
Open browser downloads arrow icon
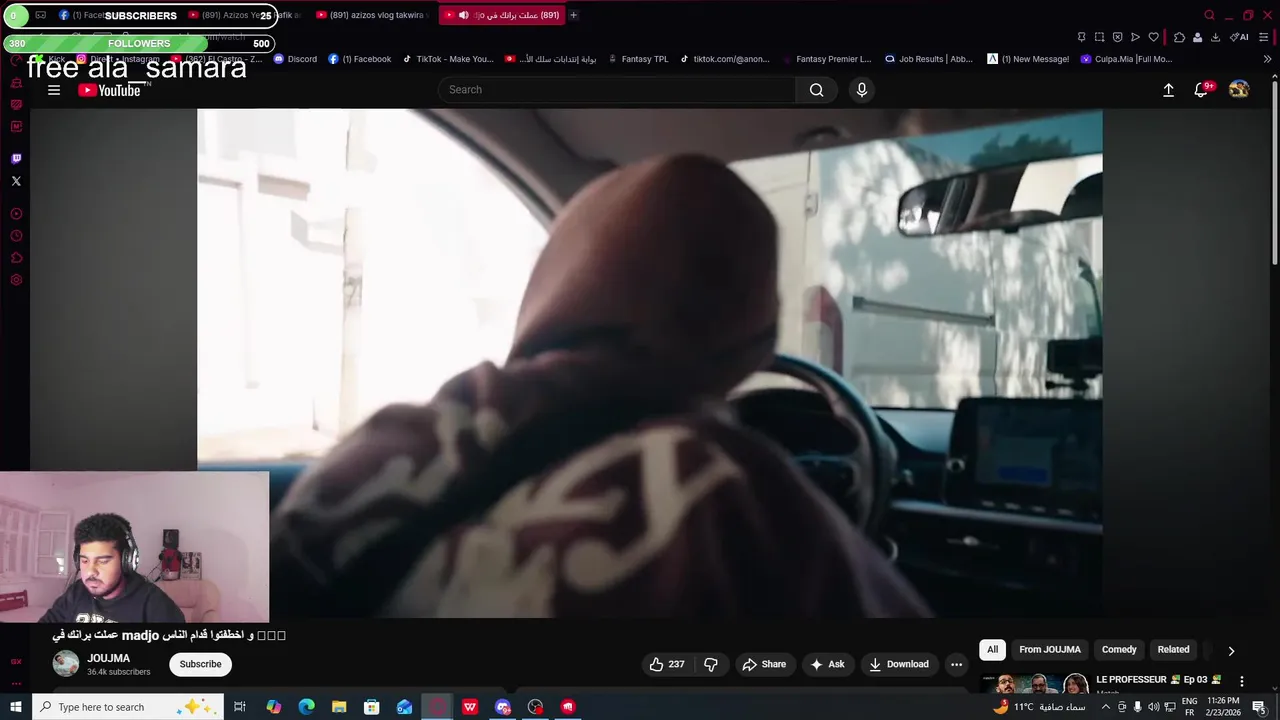pos(1215,37)
